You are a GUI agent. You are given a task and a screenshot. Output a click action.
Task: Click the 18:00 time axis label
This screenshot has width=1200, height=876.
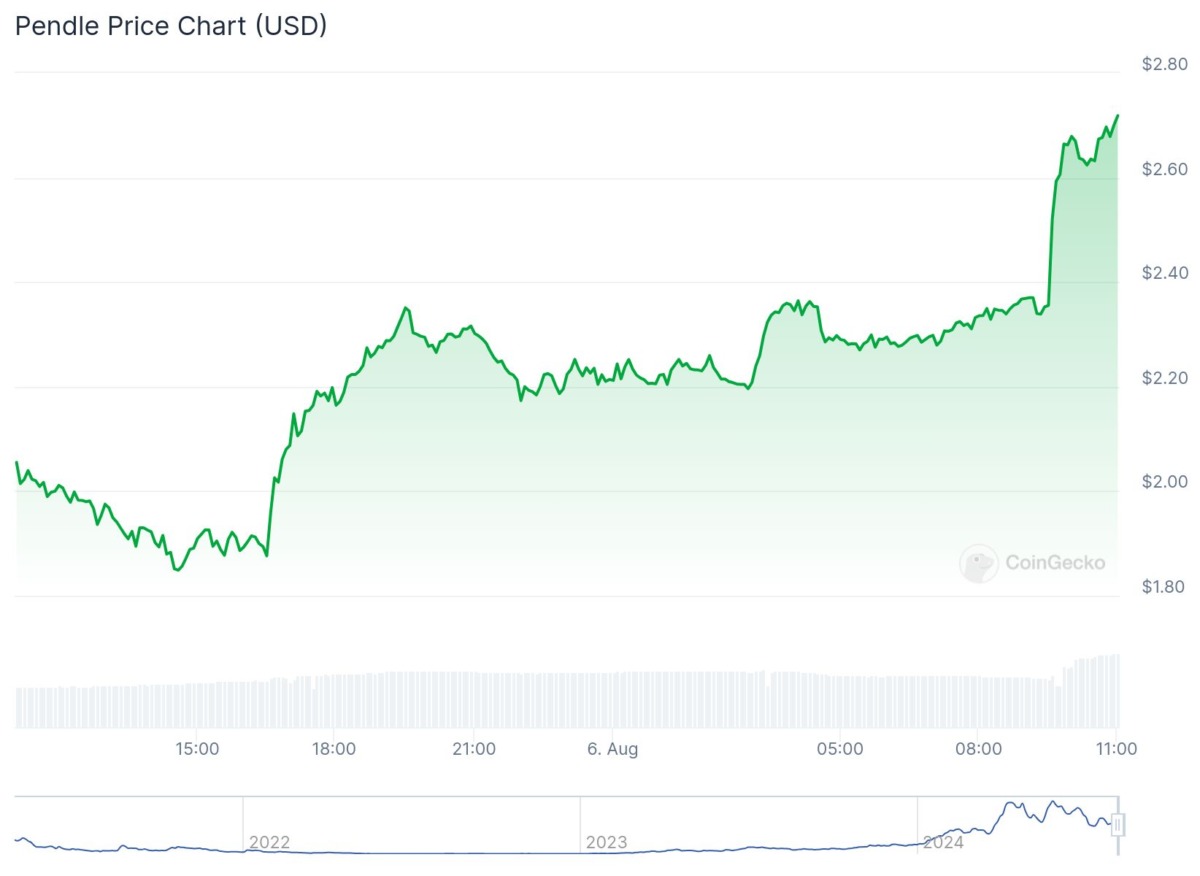point(334,748)
